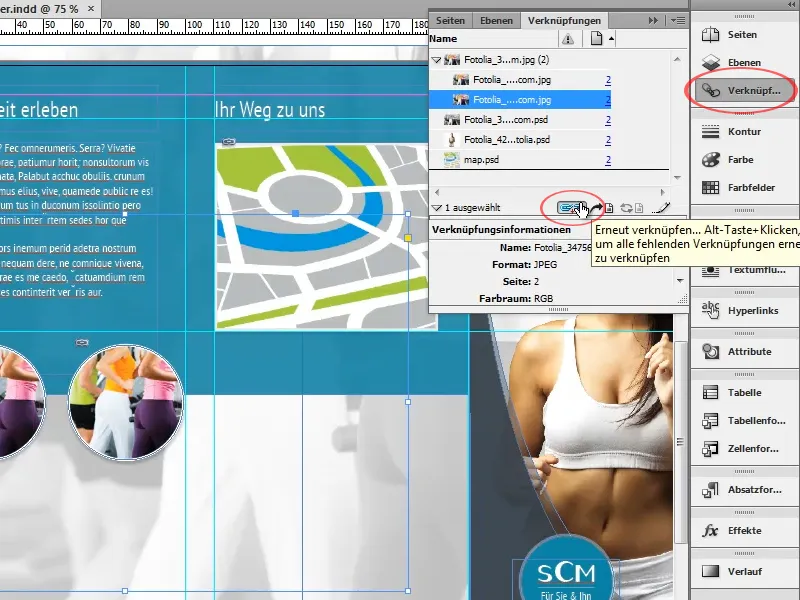Click the Farbraum: RGB info line
The height and width of the screenshot is (600, 800).
point(516,298)
